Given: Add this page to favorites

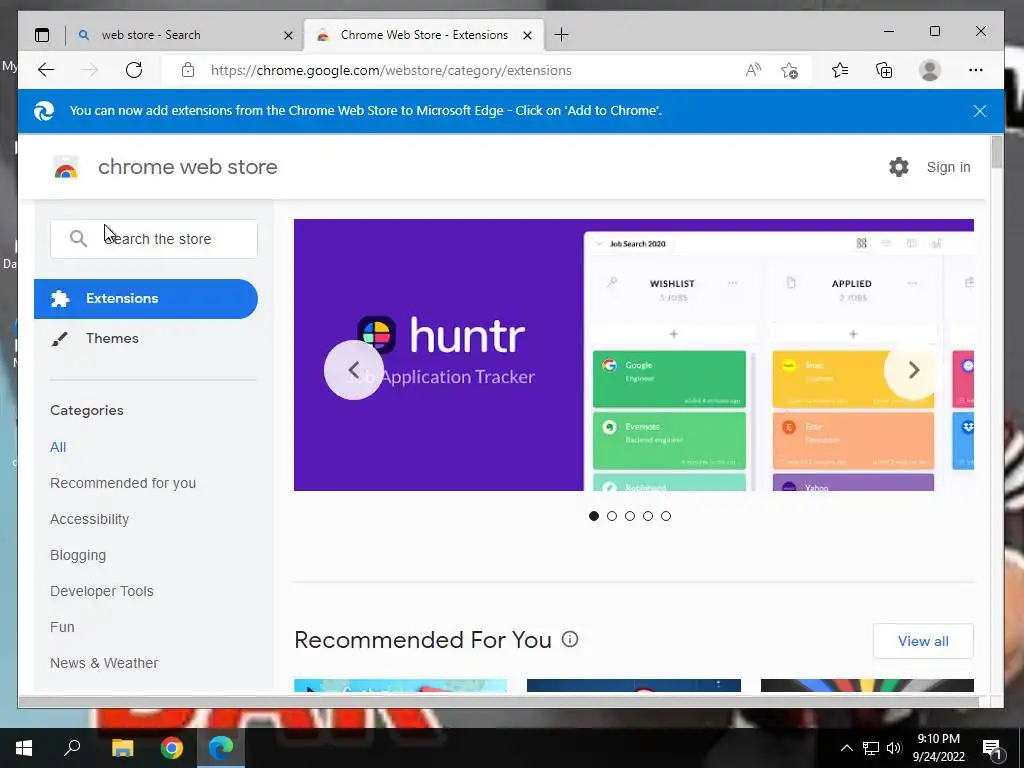Looking at the screenshot, I should coord(790,70).
